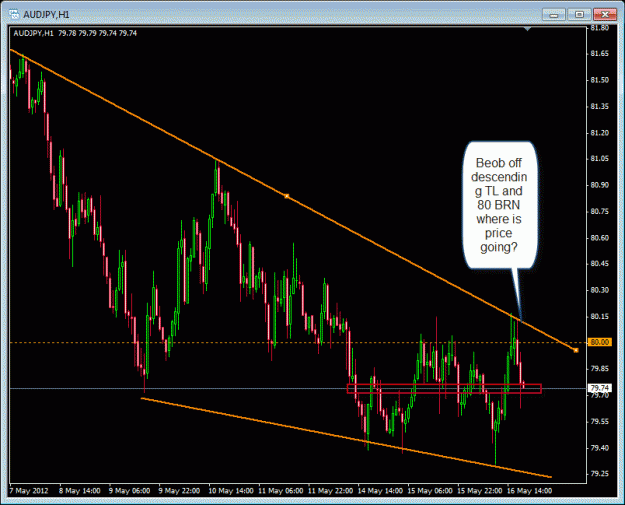The width and height of the screenshot is (625, 505).
Task: Maximize the AUDJPY,H1 chart window
Action: (579, 15)
